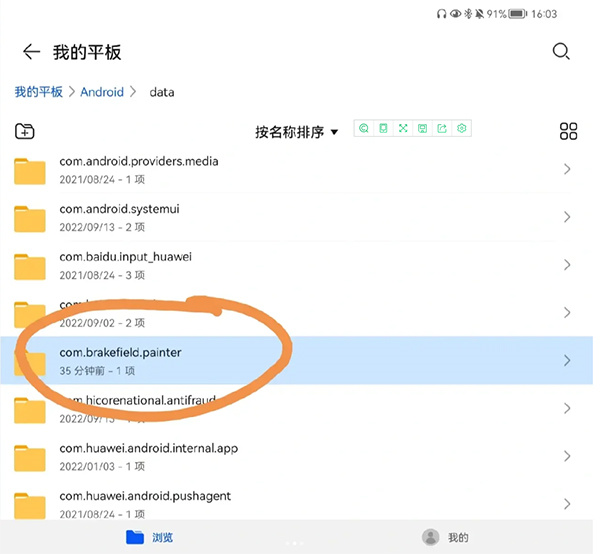The width and height of the screenshot is (600, 554).
Task: Expand the com.brakefield.painter folder chevron
Action: click(567, 360)
